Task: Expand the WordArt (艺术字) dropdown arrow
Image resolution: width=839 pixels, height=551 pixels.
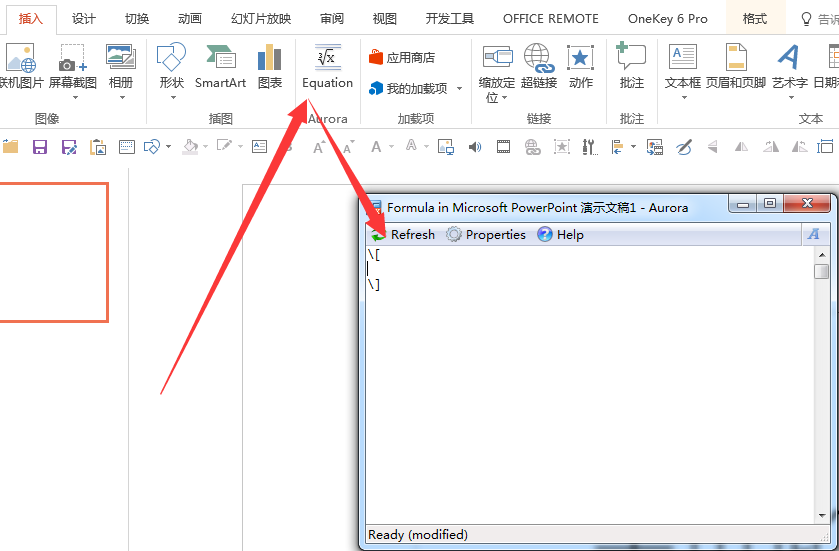Action: point(791,97)
